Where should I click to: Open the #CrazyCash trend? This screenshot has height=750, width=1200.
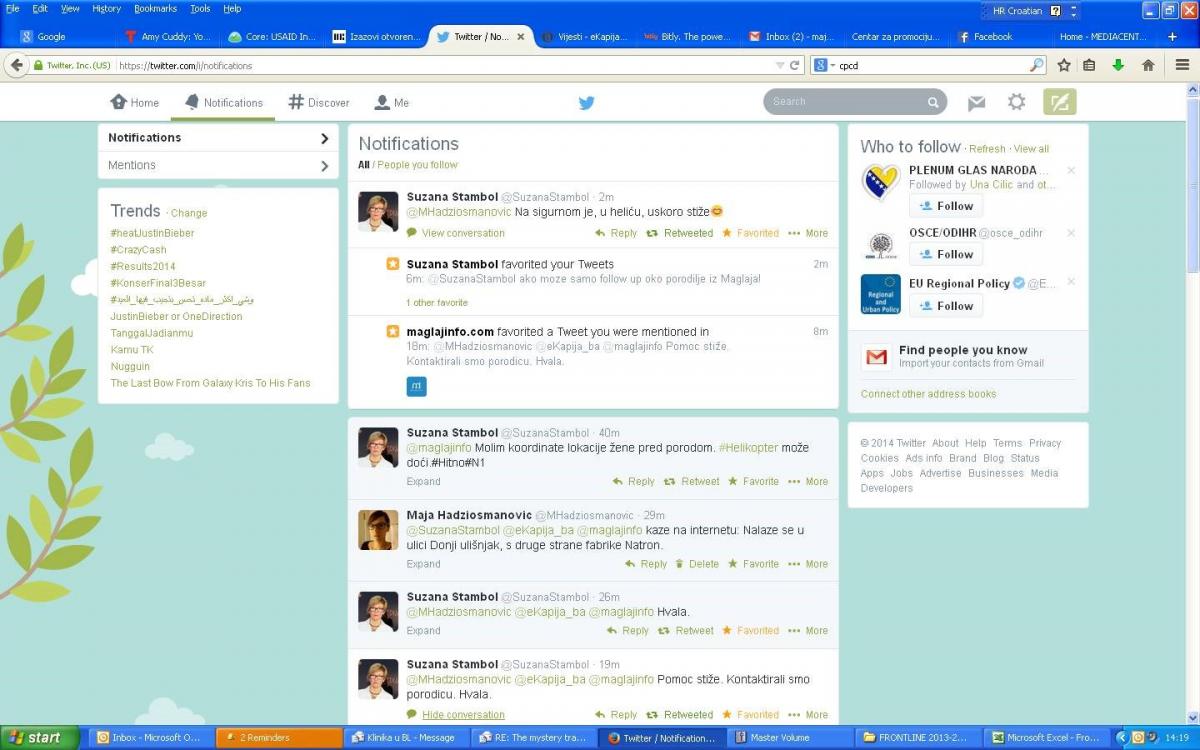[x=138, y=250]
